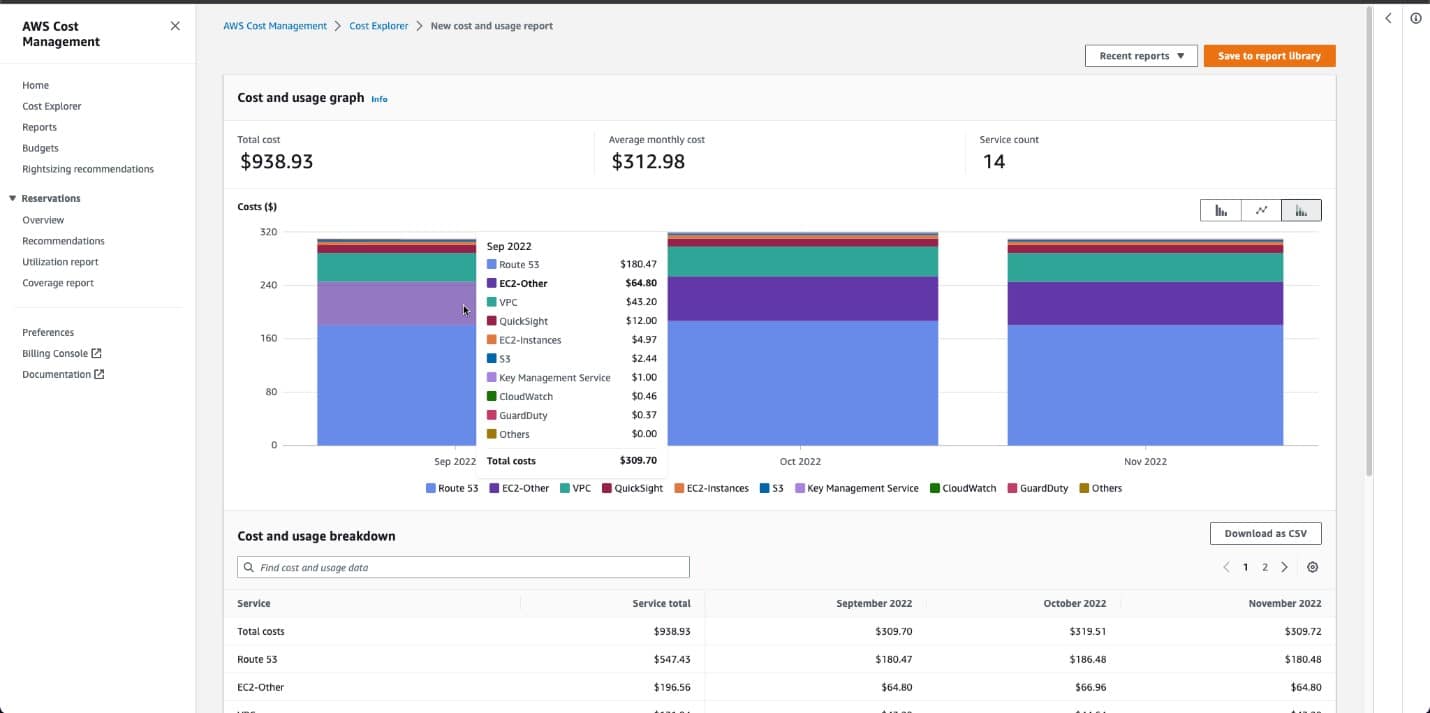Click the info icon in the top-right corner
Screen dimensions: 1430x713
pos(1416,17)
